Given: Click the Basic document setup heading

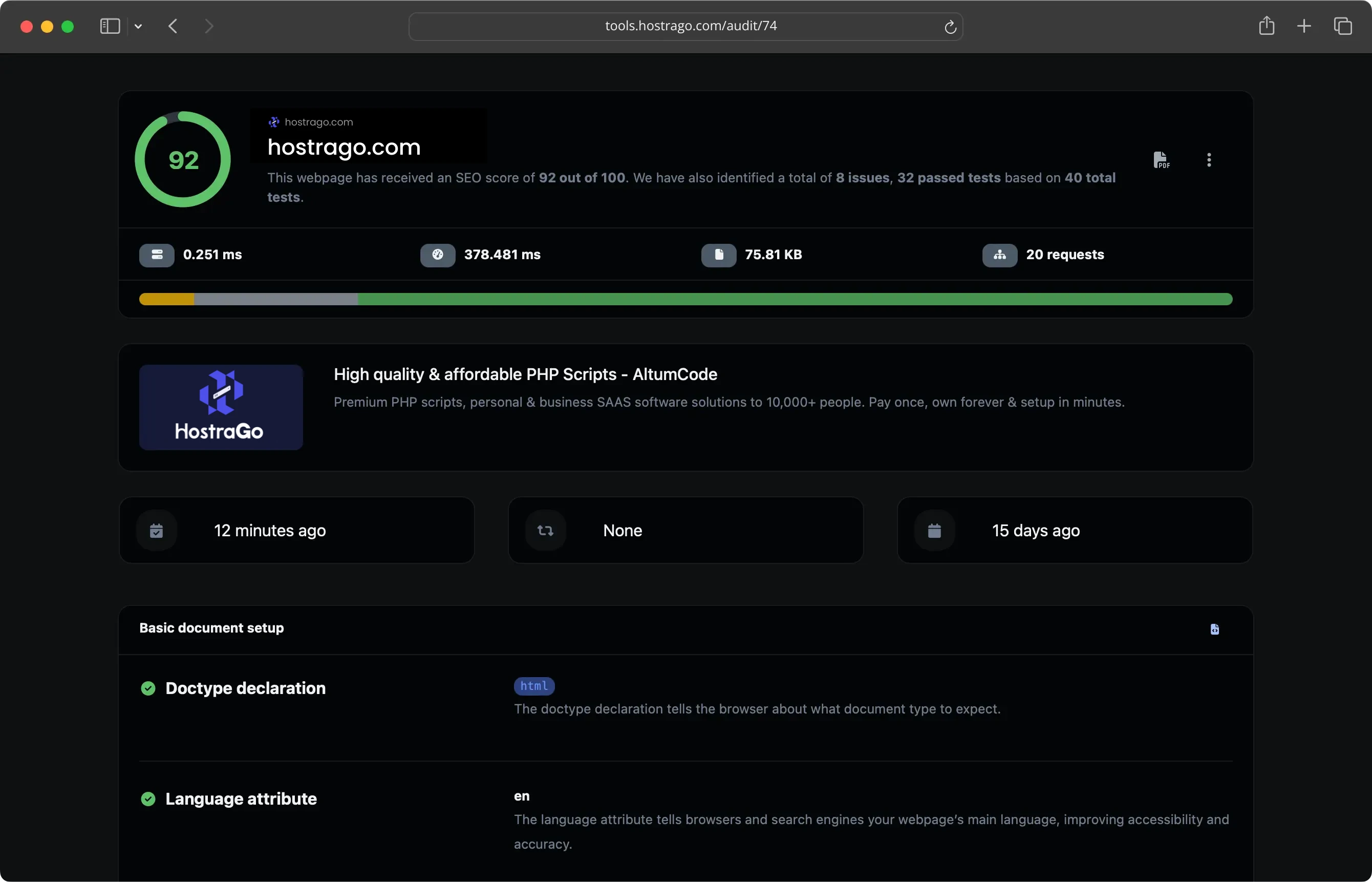Looking at the screenshot, I should pos(212,628).
